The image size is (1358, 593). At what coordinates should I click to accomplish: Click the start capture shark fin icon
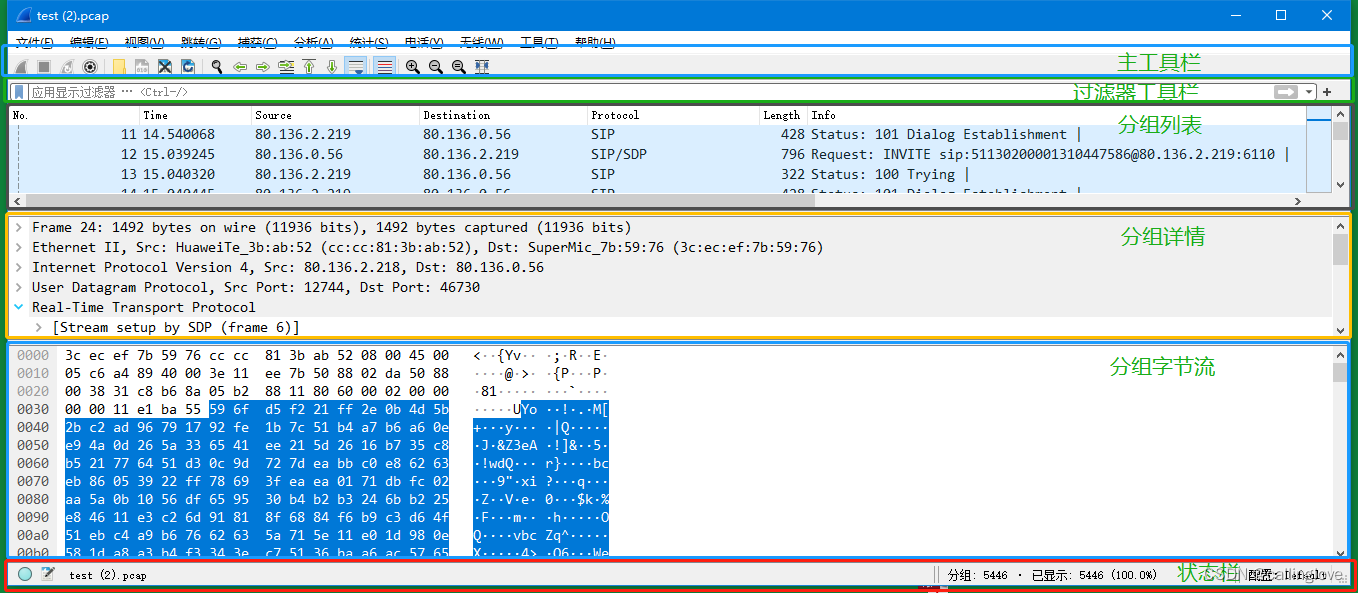pos(21,67)
